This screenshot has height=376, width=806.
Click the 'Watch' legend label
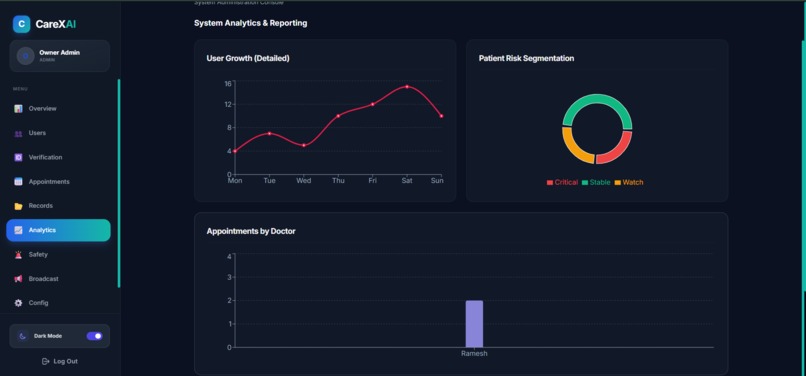[x=633, y=183]
